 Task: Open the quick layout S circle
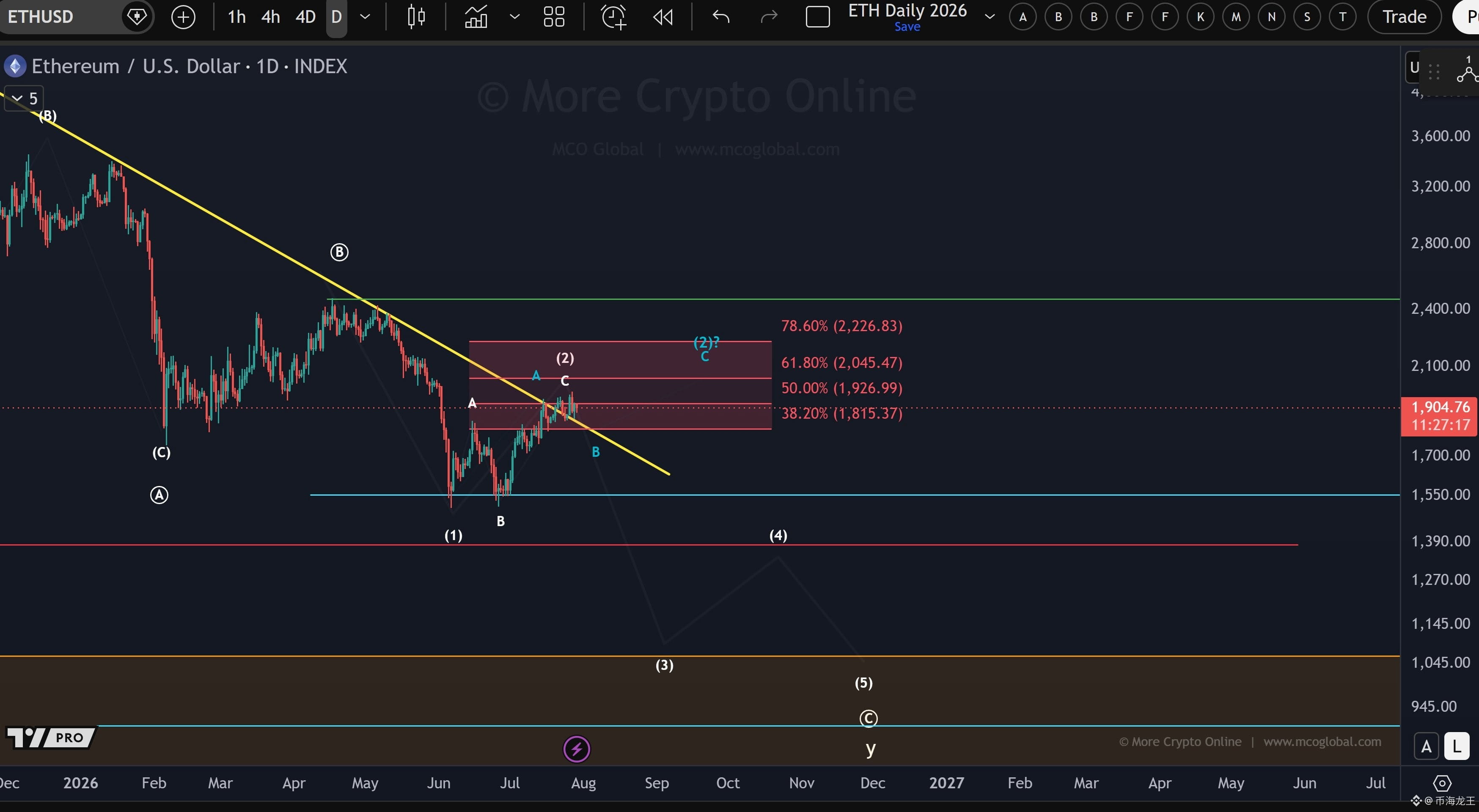point(1307,16)
